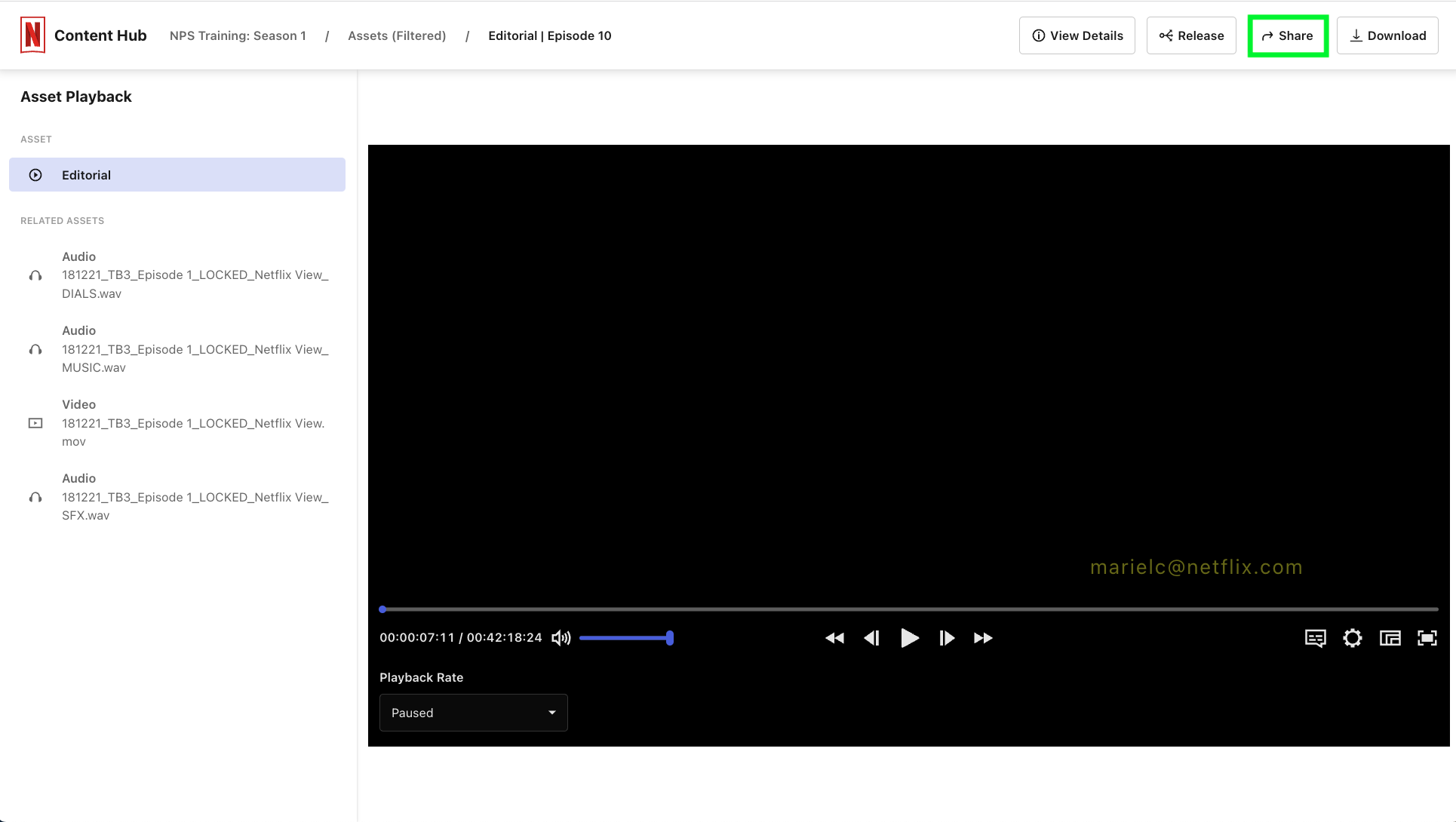Select the Editorial asset in the sidebar
1456x822 pixels.
(177, 174)
